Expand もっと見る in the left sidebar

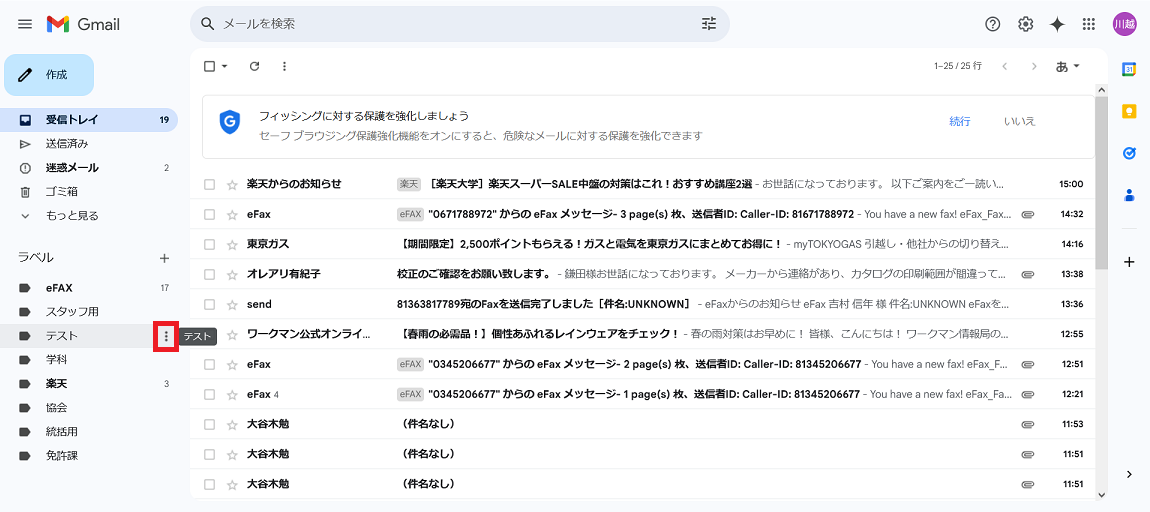[71, 215]
